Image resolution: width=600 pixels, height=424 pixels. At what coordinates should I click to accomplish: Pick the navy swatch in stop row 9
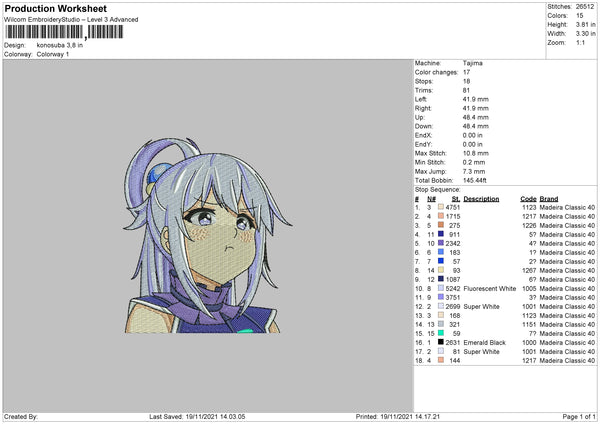[x=441, y=279]
